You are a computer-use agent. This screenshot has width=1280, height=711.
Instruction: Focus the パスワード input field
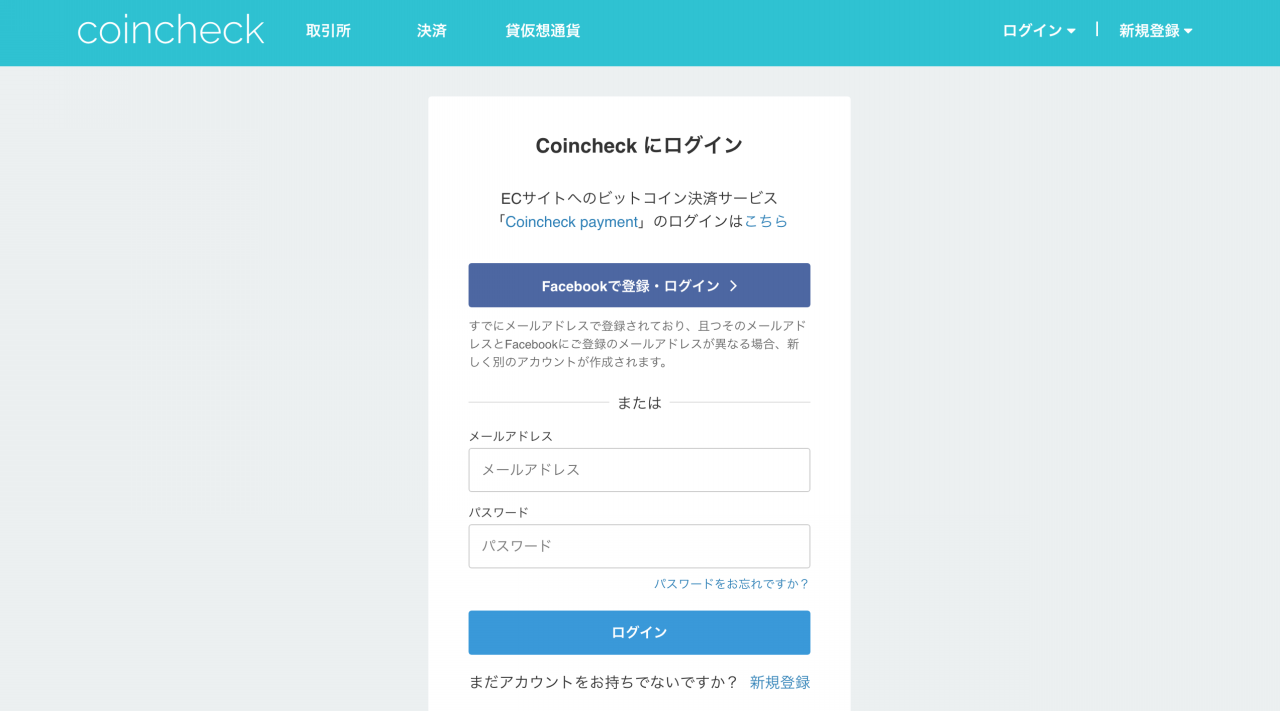[639, 546]
